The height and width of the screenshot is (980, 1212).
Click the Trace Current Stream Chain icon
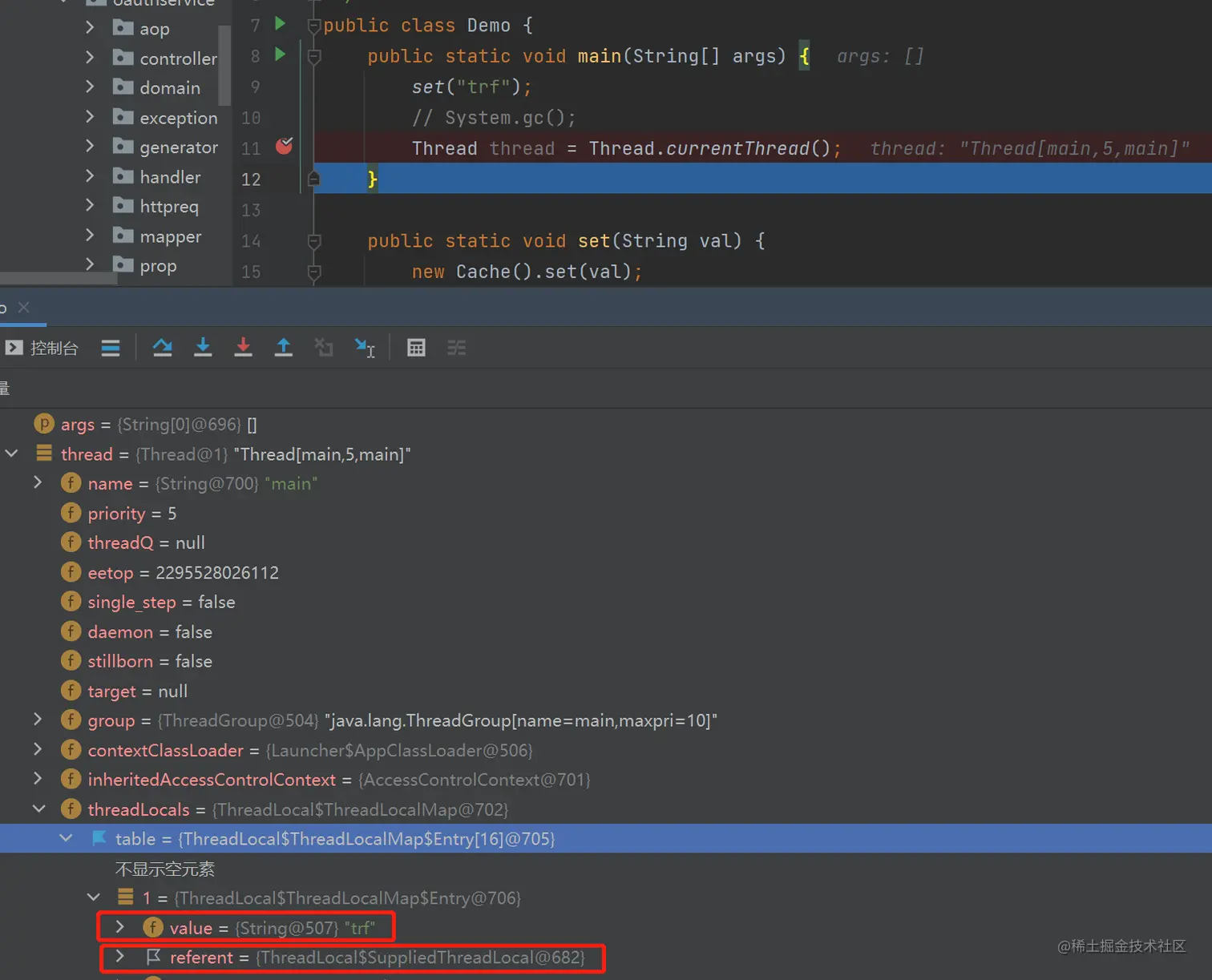(456, 348)
